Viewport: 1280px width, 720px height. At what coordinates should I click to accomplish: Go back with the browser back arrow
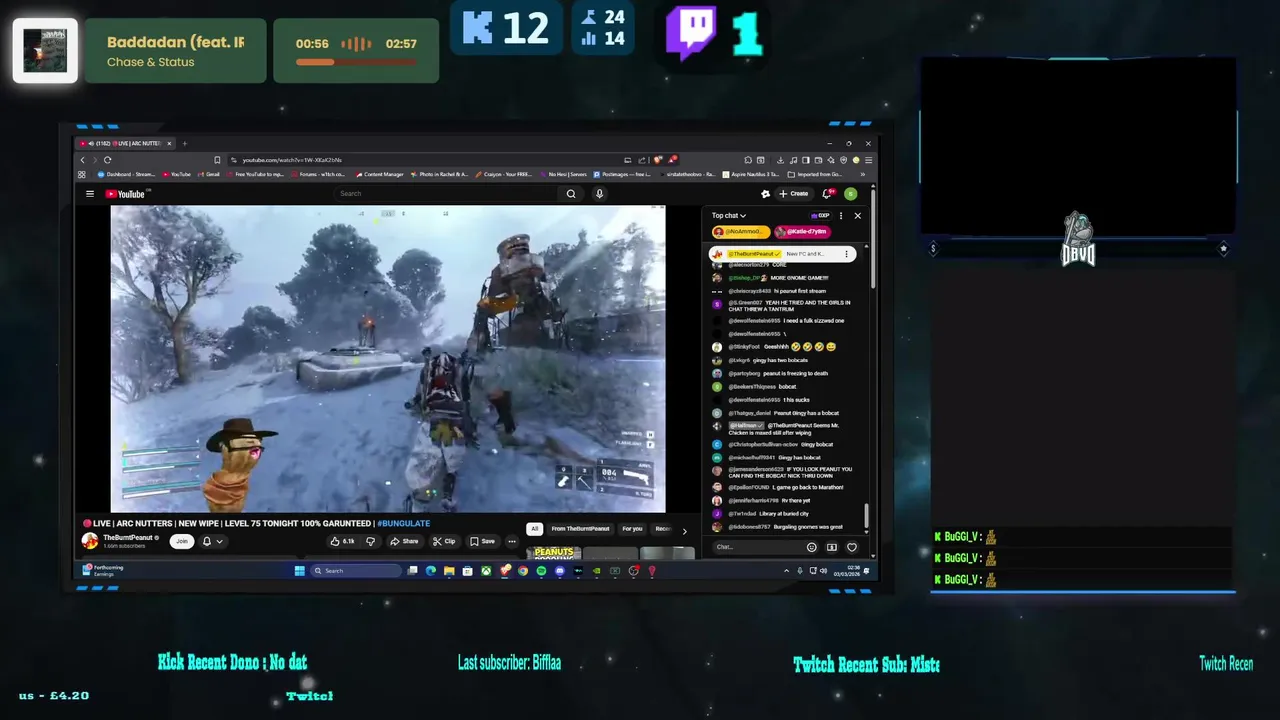83,160
